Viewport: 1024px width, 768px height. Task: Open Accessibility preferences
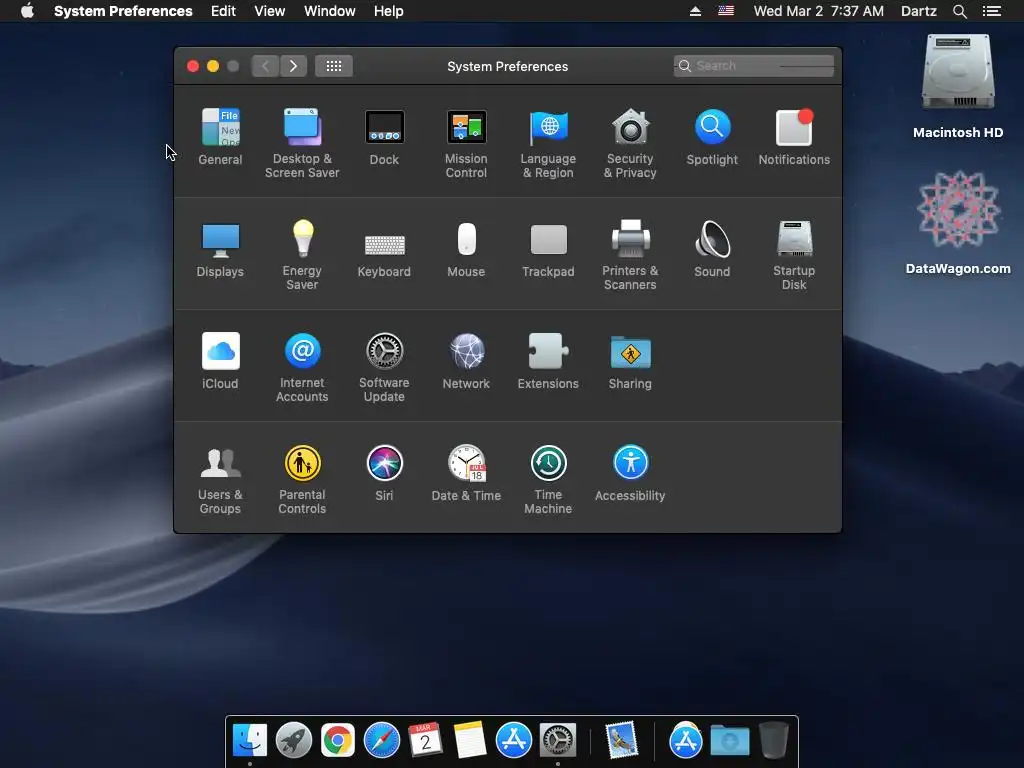[x=630, y=473]
